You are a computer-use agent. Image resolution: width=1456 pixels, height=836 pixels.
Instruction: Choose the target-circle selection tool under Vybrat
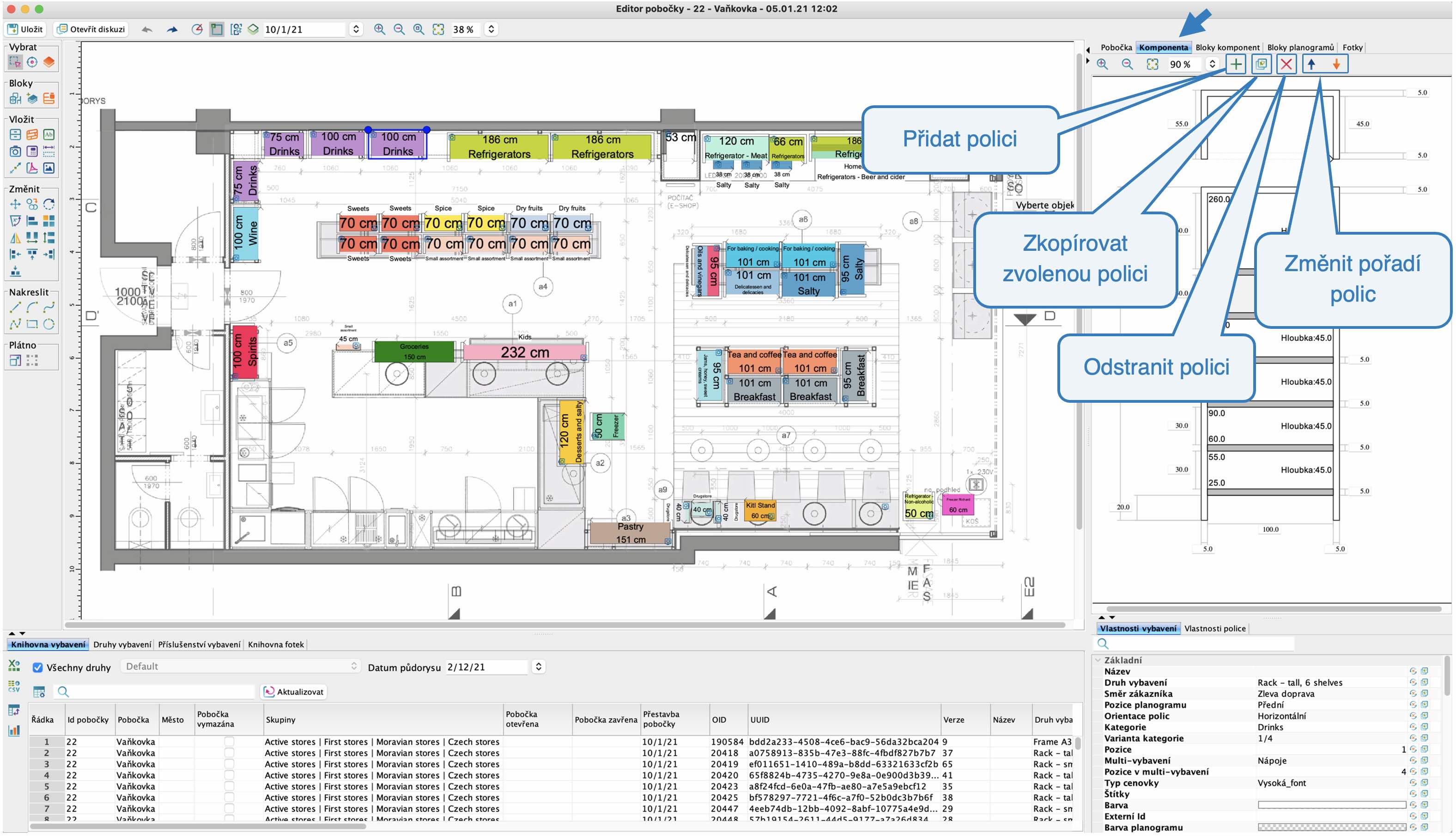click(32, 62)
